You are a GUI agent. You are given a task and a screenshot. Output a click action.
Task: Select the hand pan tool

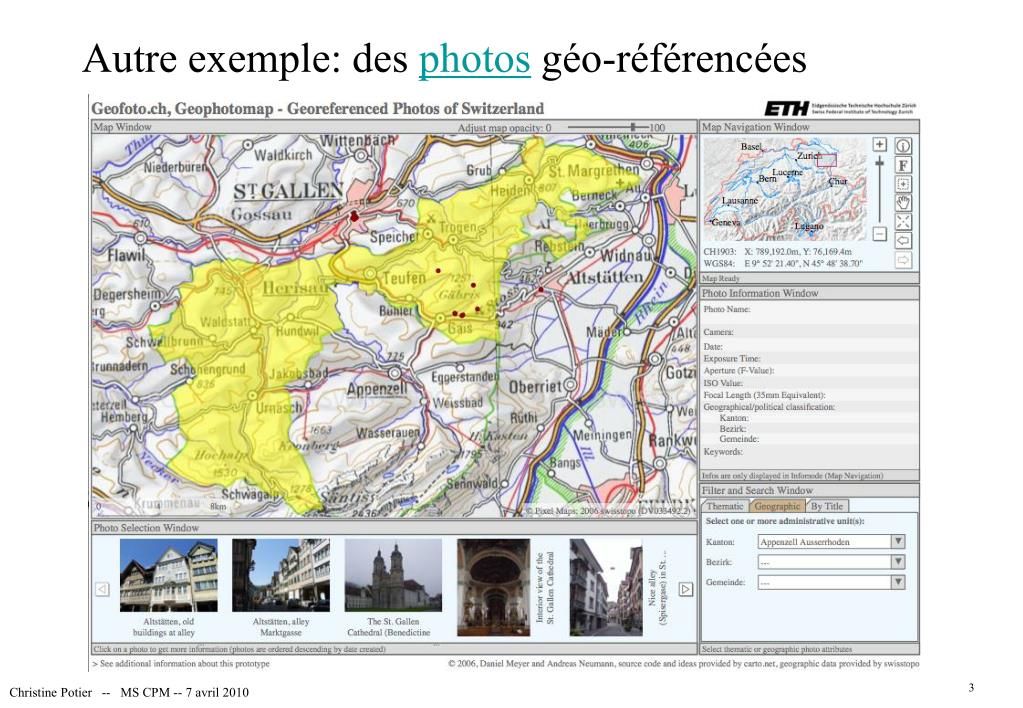point(903,203)
